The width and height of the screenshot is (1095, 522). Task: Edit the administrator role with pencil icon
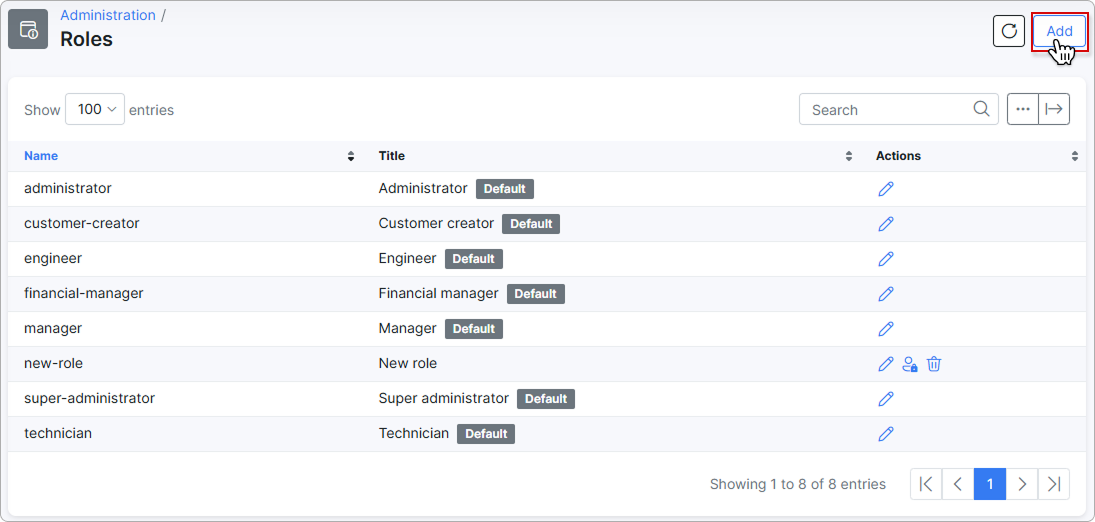pyautogui.click(x=885, y=189)
